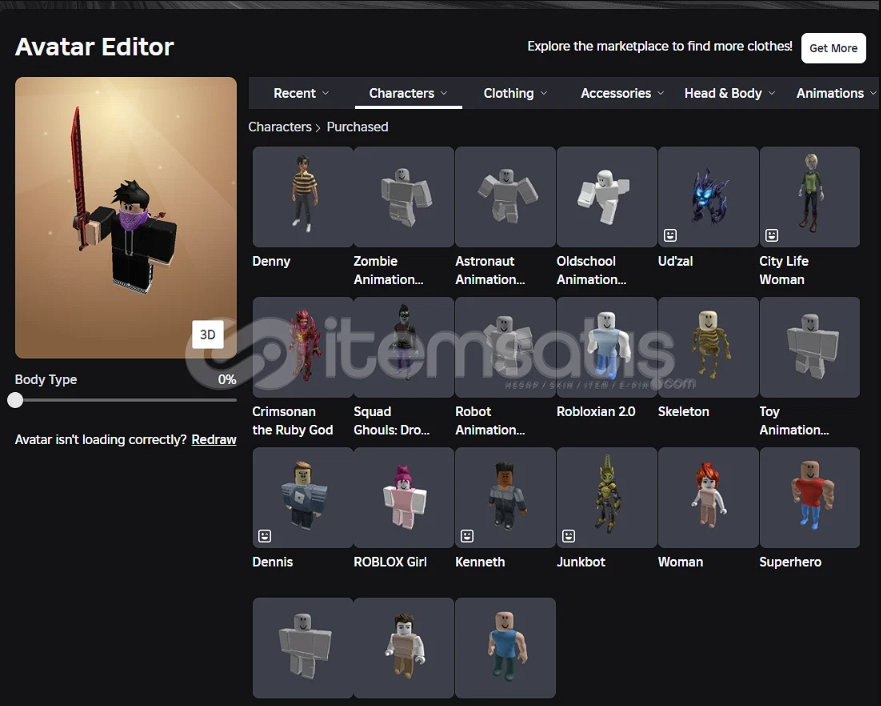Click the unlabeled brown-haired character in the last row
Screen dimensions: 881x706
(x=404, y=648)
